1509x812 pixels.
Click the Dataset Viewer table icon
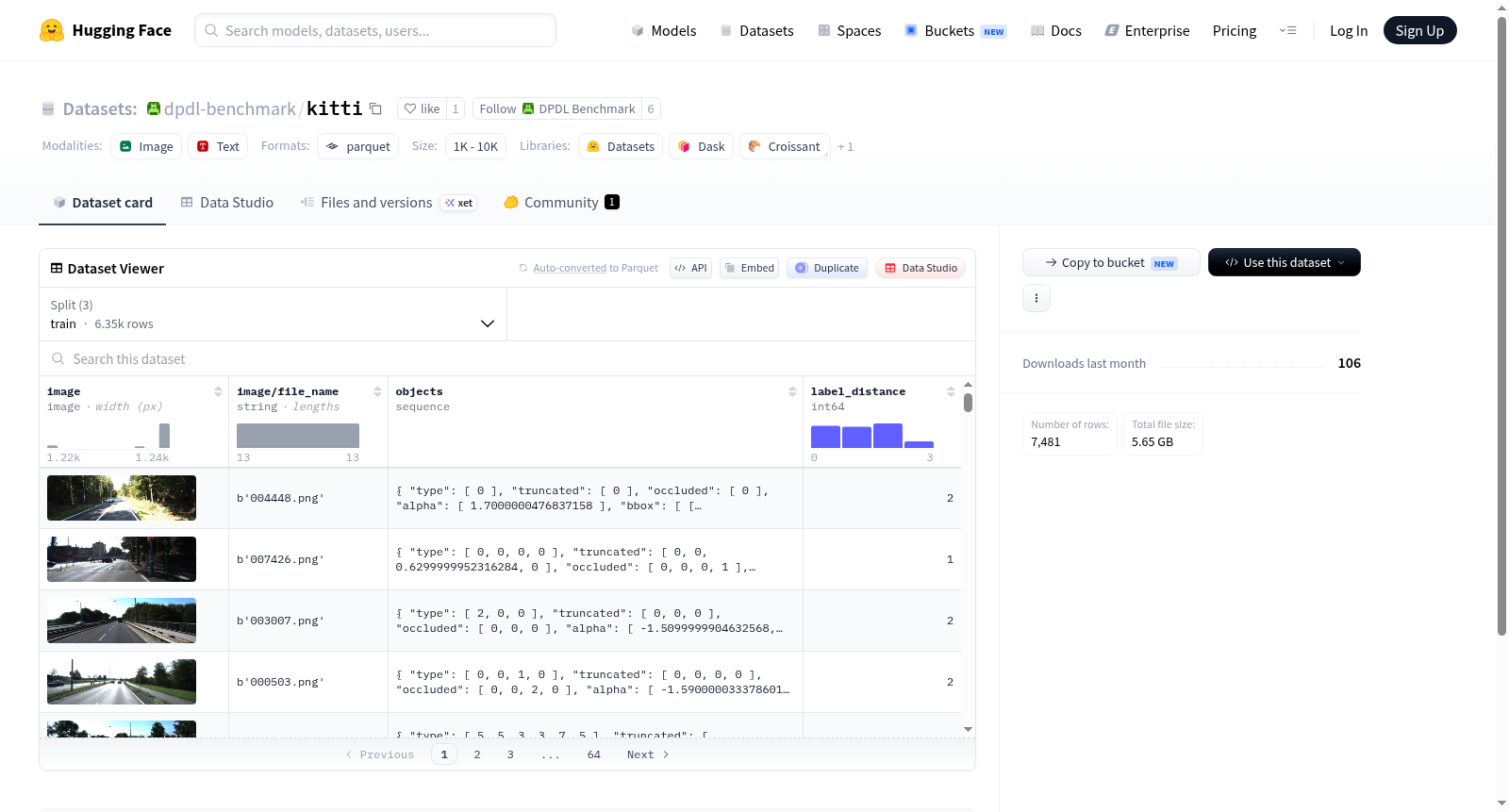click(57, 268)
